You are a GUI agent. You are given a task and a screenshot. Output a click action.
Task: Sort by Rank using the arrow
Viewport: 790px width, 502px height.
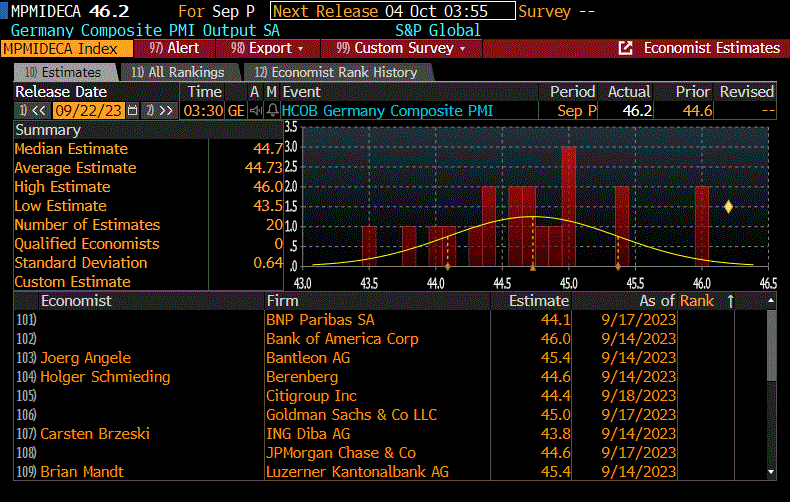pos(730,301)
